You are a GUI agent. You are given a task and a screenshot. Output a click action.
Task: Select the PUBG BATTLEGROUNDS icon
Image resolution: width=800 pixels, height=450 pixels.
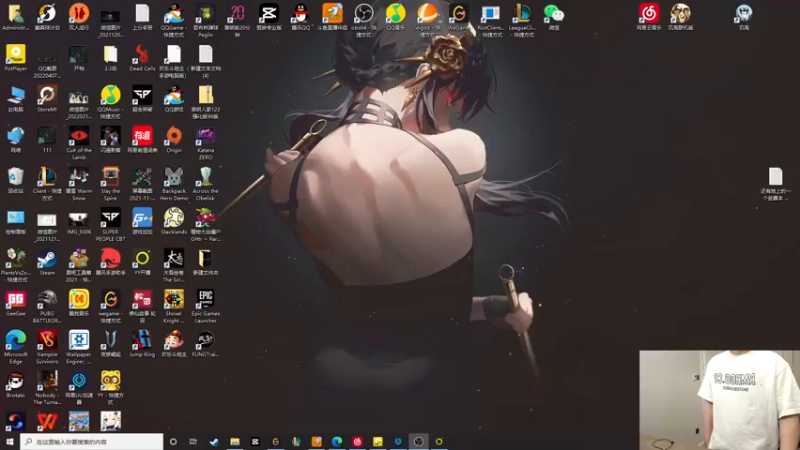tap(47, 299)
